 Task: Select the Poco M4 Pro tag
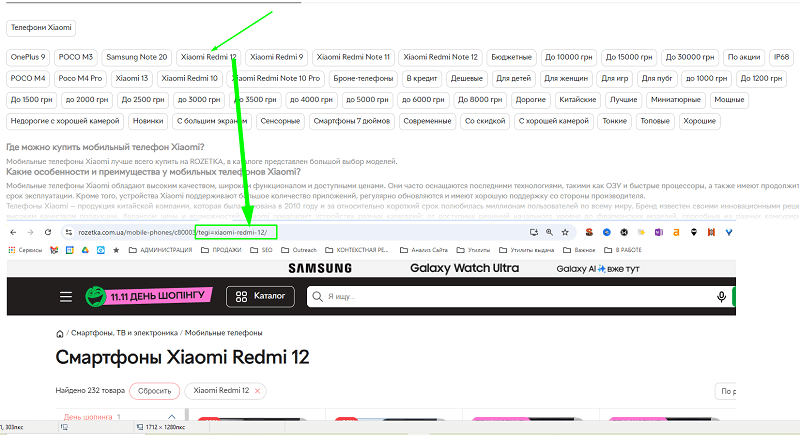click(80, 79)
